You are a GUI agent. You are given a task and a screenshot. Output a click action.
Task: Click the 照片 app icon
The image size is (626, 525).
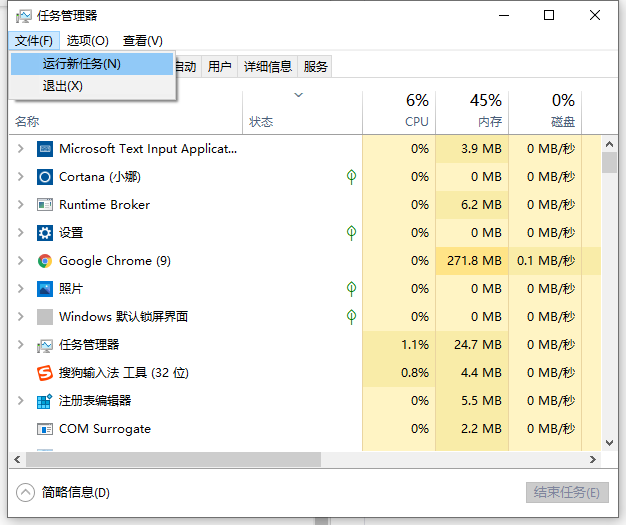(x=44, y=289)
